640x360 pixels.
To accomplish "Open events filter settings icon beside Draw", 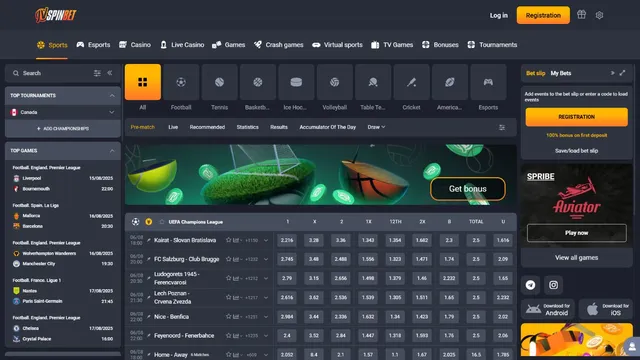I will click(x=502, y=127).
